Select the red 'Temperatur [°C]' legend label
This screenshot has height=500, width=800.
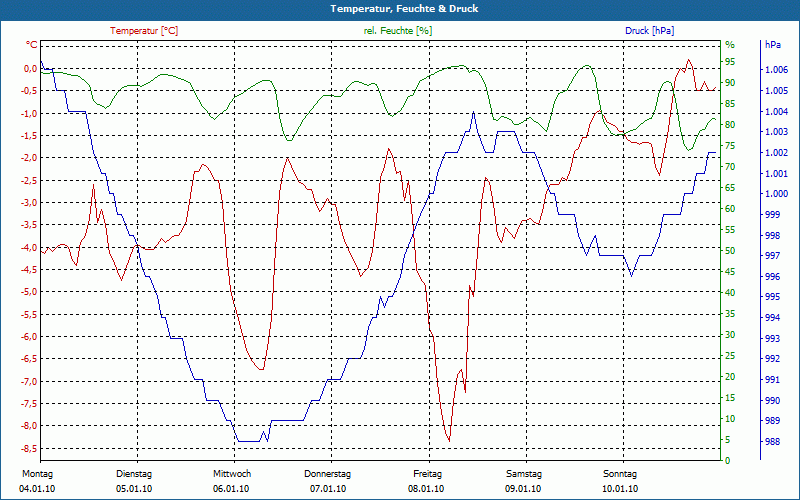click(144, 31)
